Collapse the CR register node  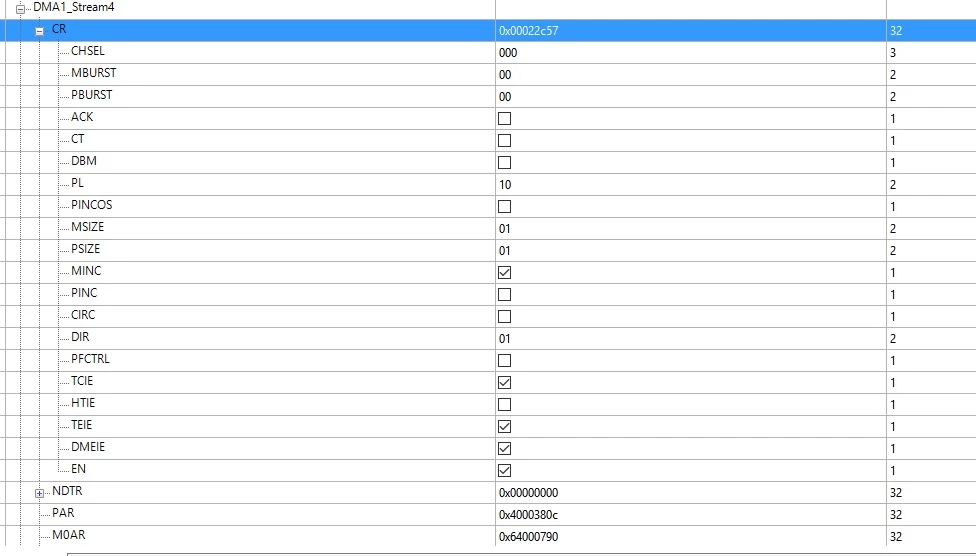[x=40, y=31]
